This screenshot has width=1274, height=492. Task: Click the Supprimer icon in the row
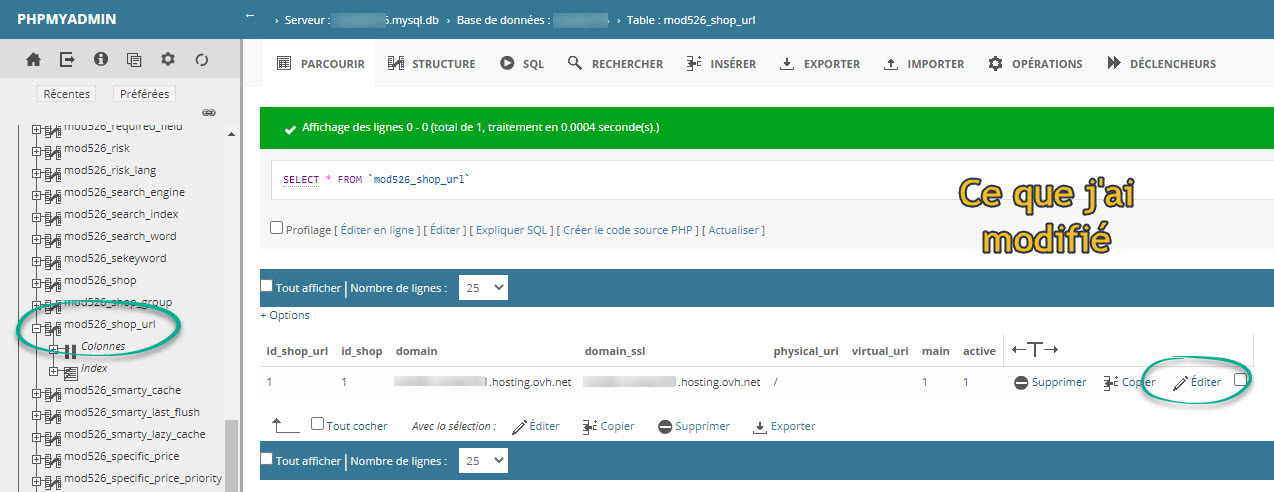click(1021, 383)
